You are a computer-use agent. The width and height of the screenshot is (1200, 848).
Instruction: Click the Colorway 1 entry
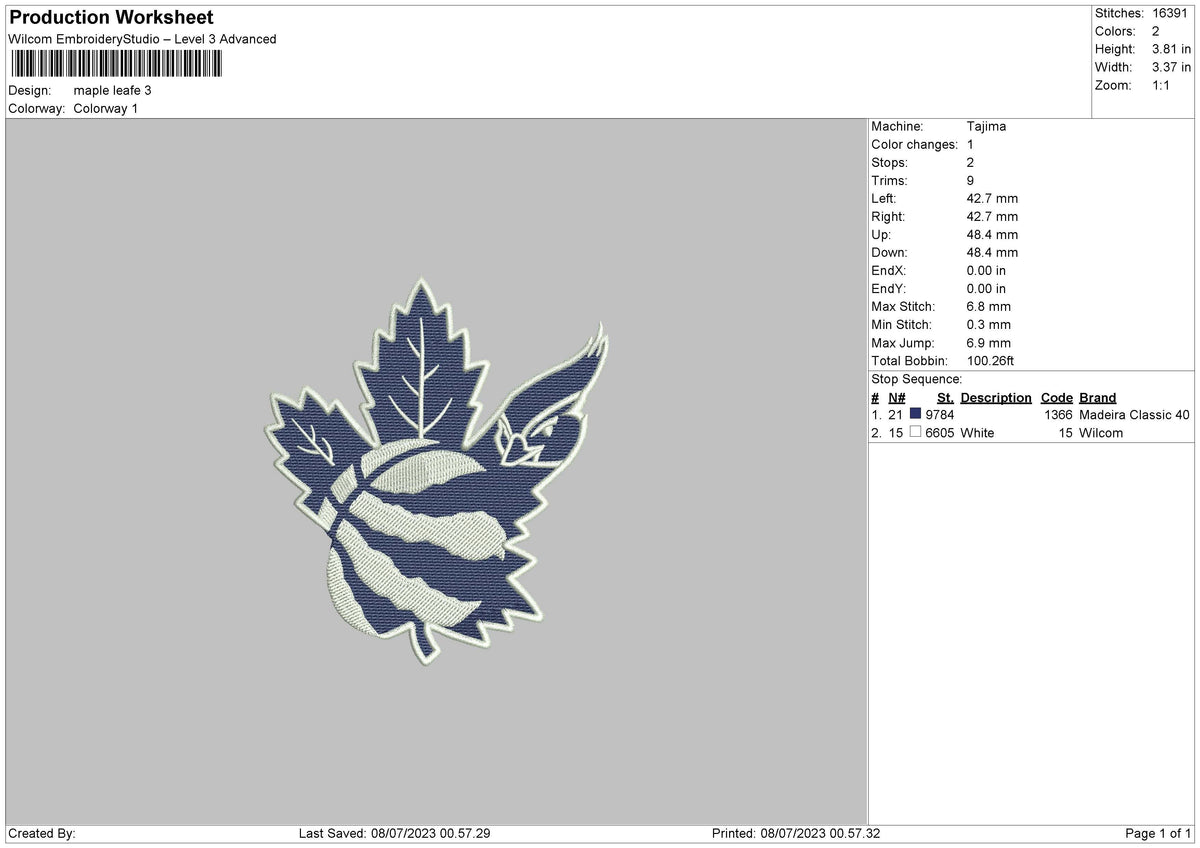point(105,109)
